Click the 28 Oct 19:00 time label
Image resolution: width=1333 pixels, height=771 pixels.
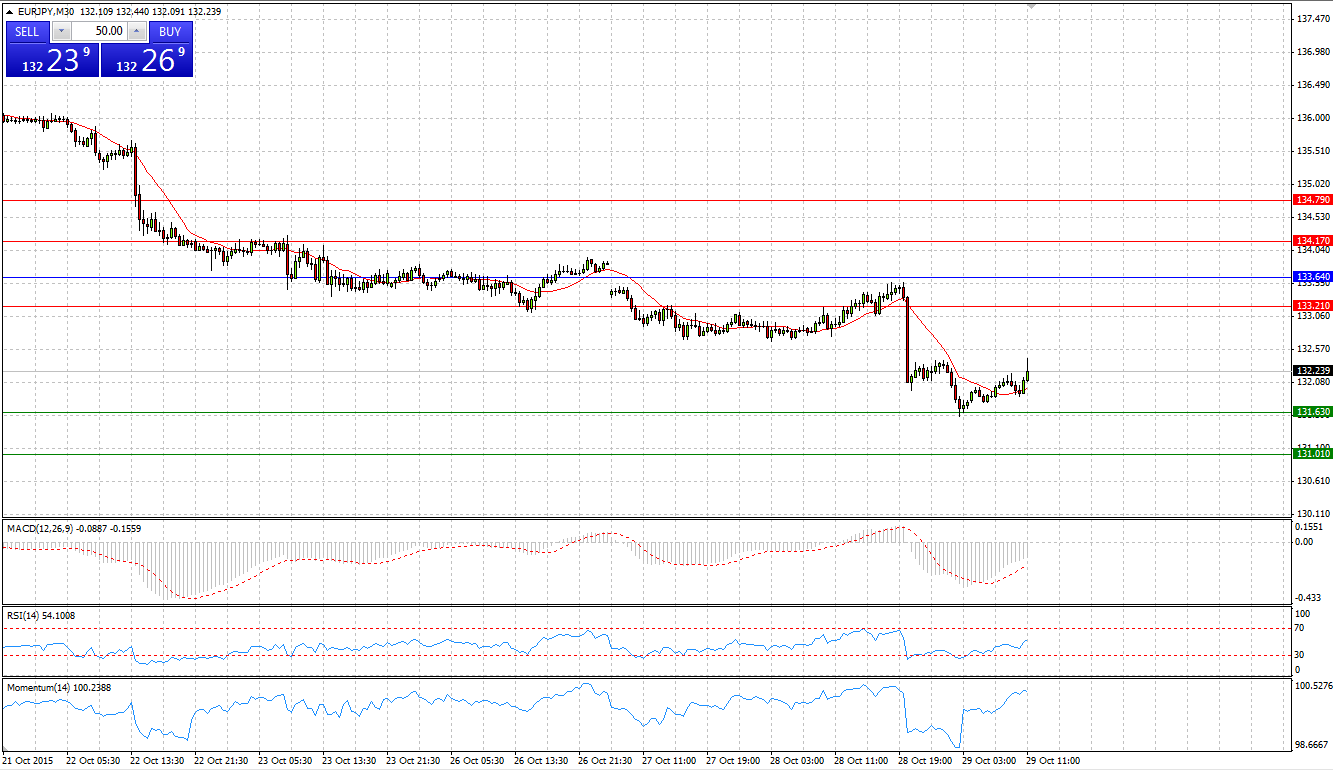923,761
